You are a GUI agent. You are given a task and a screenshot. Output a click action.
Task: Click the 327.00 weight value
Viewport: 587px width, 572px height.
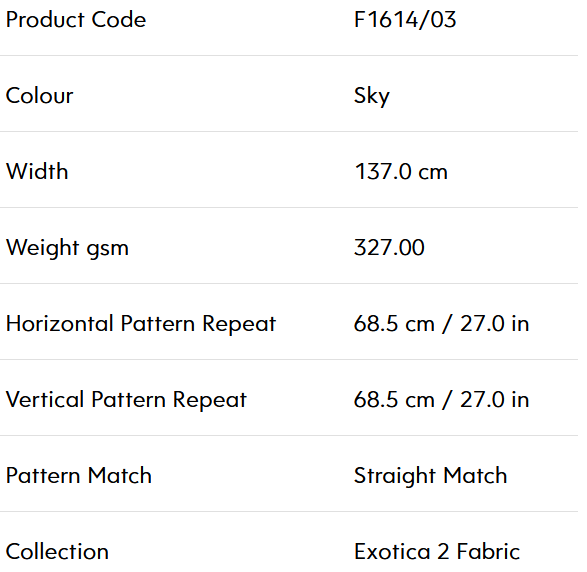(389, 247)
